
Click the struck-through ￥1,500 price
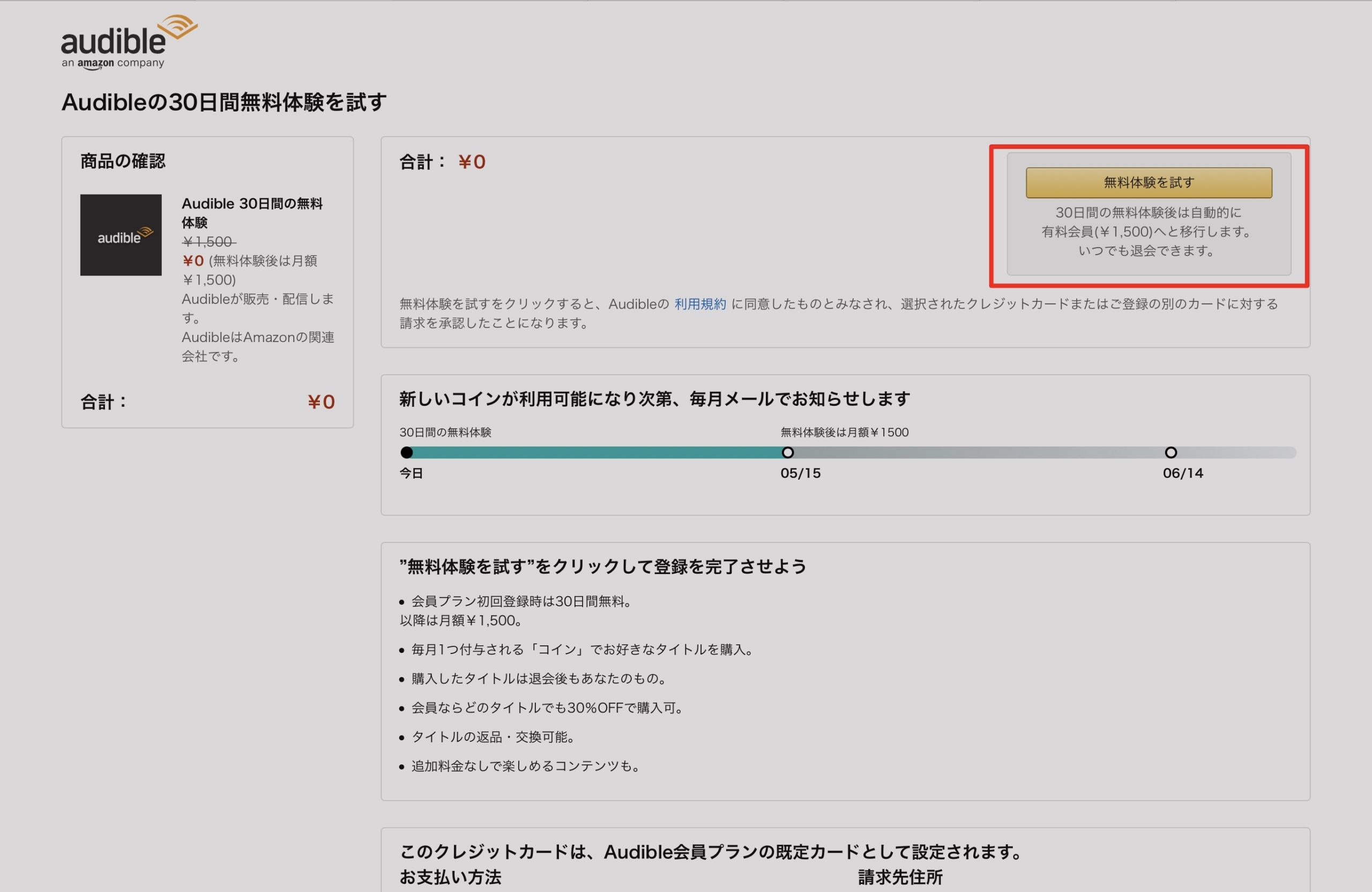click(x=208, y=242)
